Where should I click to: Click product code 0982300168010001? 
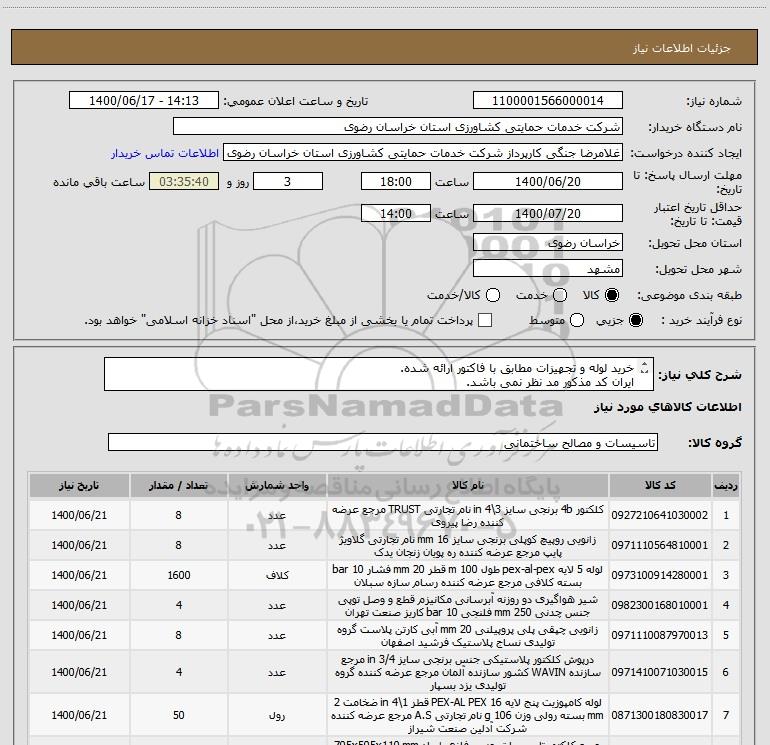[660, 605]
